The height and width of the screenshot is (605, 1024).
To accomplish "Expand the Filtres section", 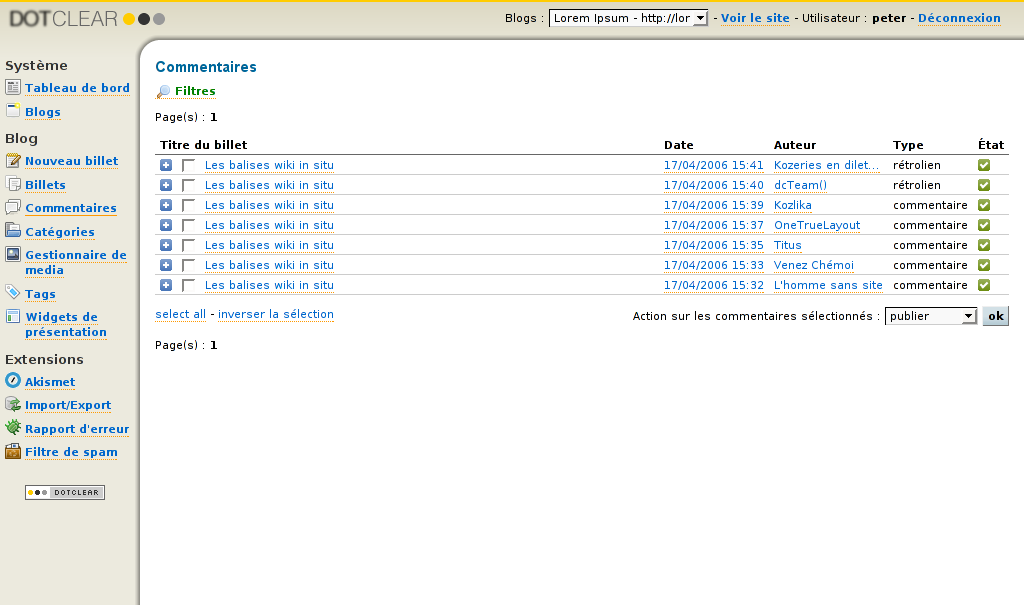I will point(195,91).
